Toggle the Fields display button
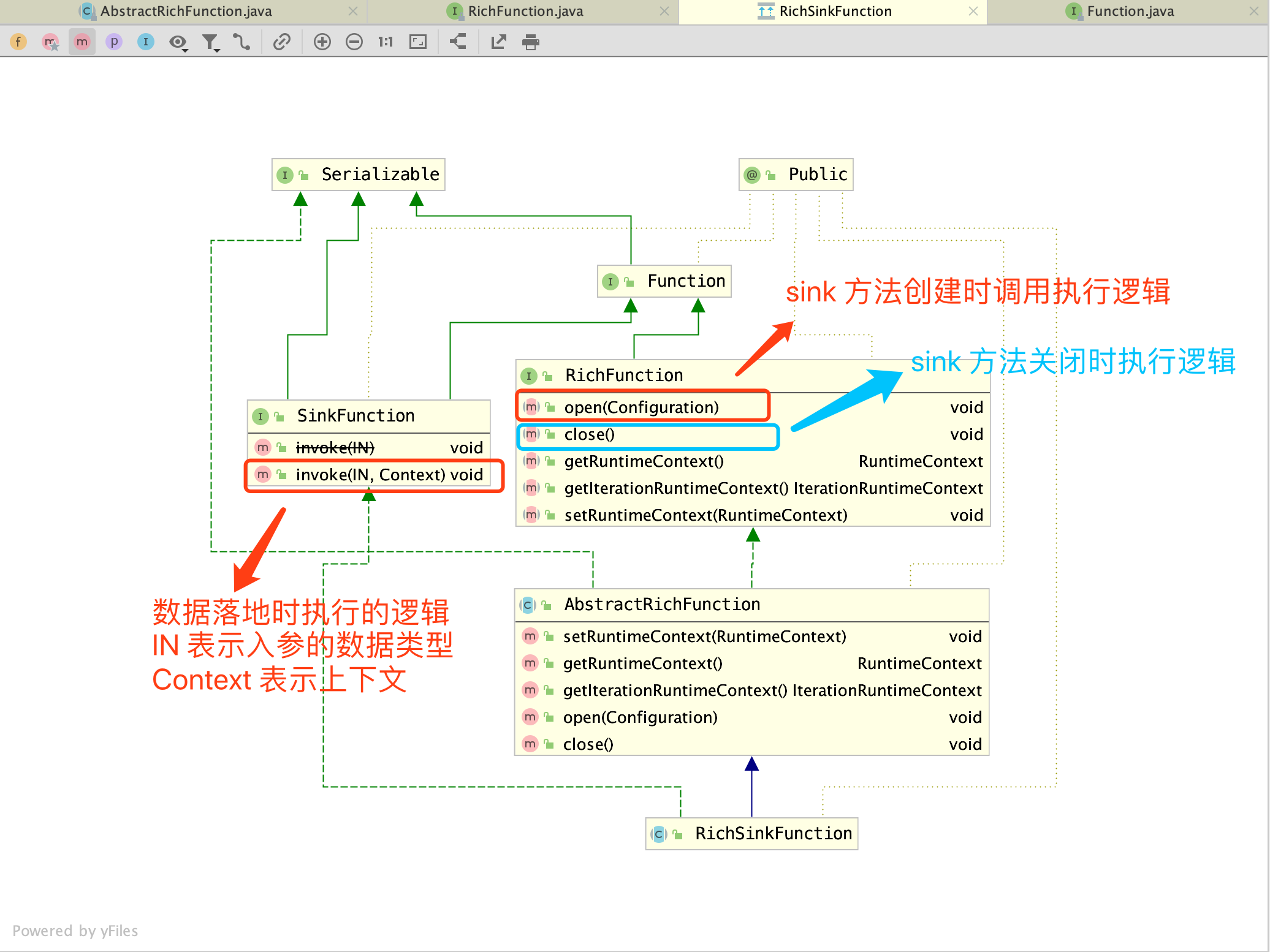This screenshot has height=952, width=1270. coord(18,42)
